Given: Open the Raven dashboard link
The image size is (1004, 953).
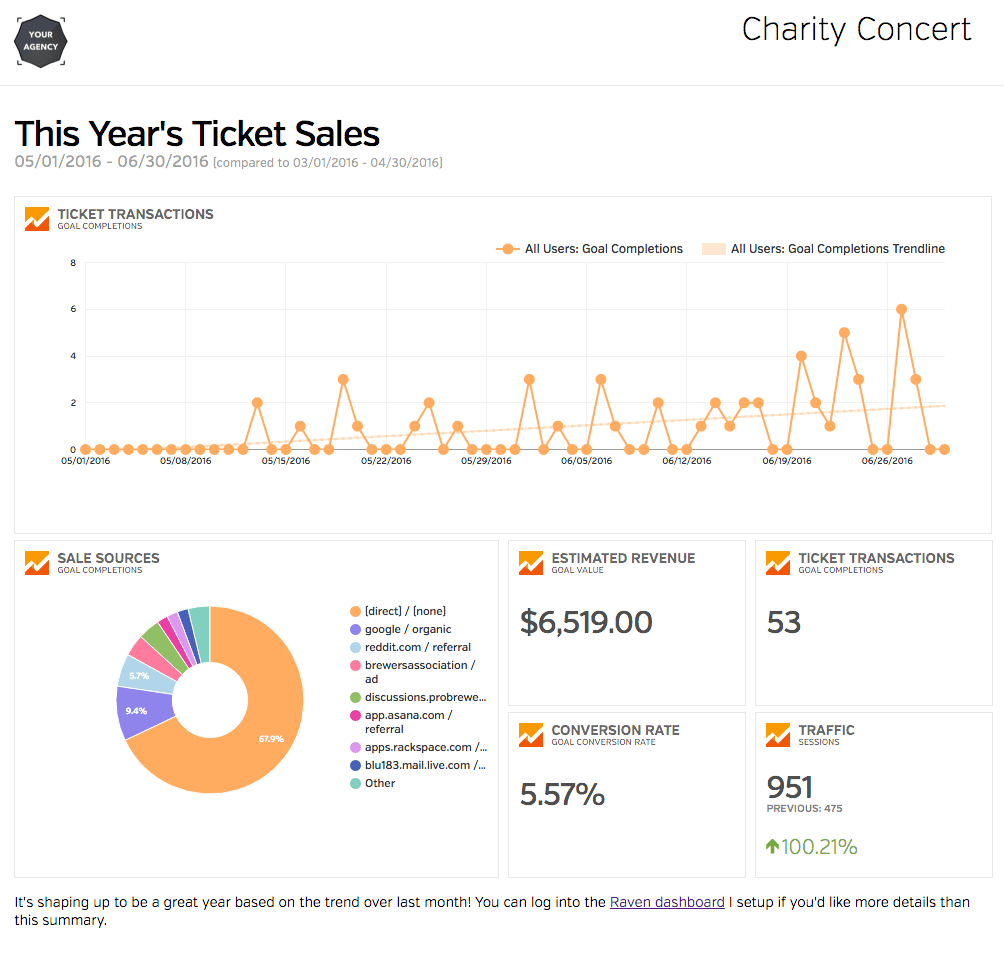Looking at the screenshot, I should [667, 902].
